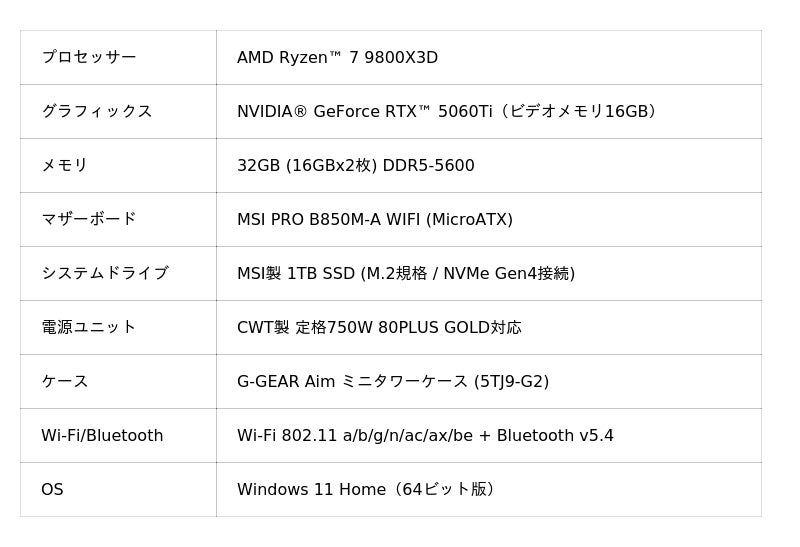Click the マザーボード row label
The height and width of the screenshot is (547, 800).
point(88,220)
